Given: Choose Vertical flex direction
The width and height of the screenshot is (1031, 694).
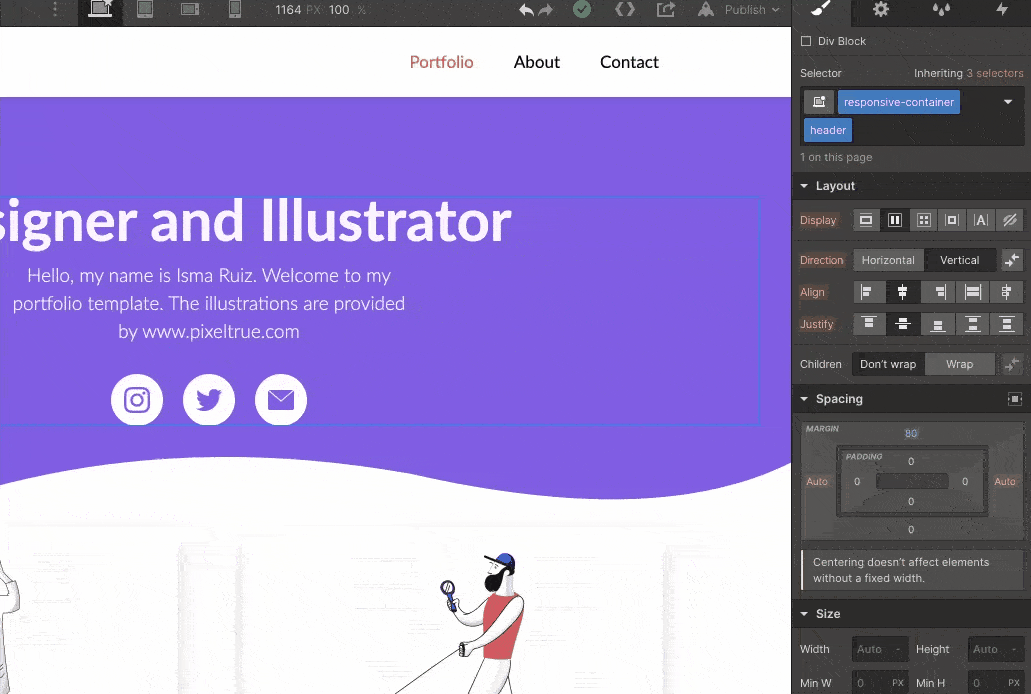Looking at the screenshot, I should 959,260.
